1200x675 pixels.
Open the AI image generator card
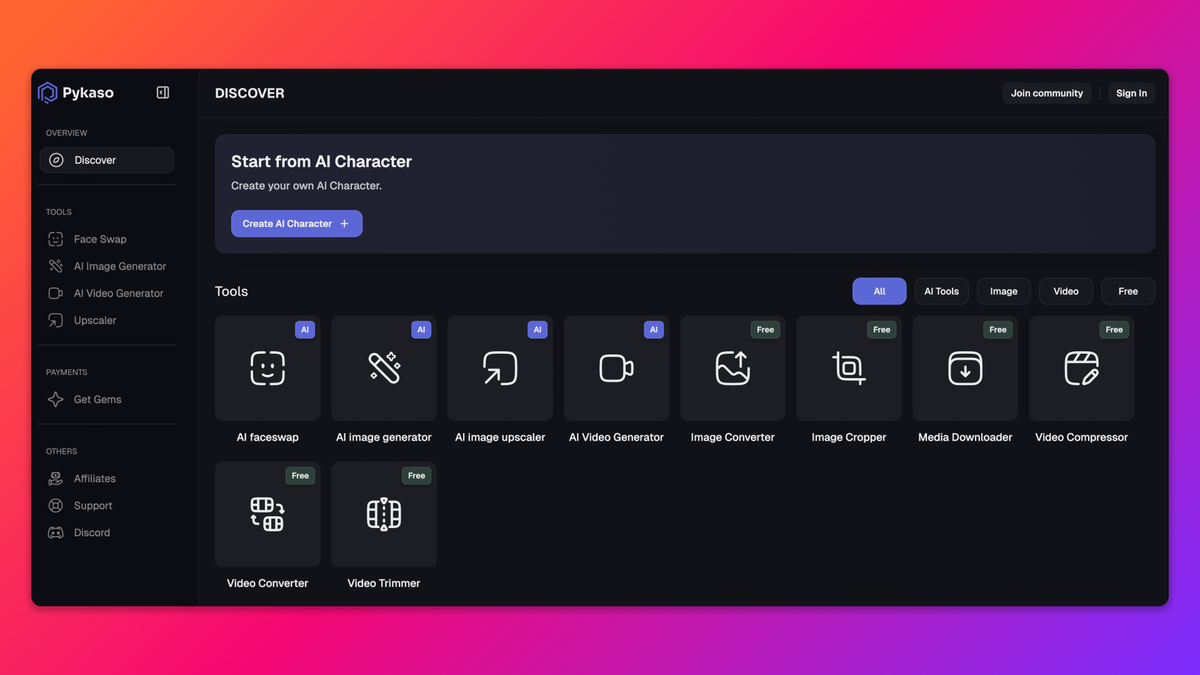coord(384,369)
